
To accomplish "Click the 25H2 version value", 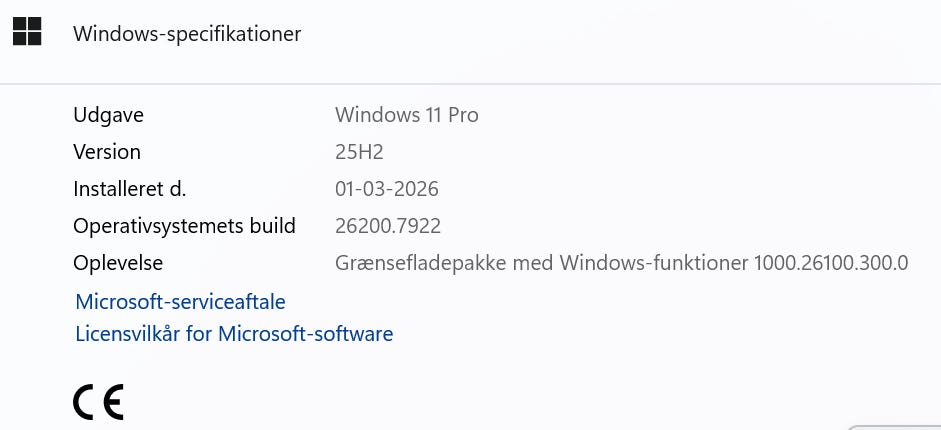I will tap(359, 152).
